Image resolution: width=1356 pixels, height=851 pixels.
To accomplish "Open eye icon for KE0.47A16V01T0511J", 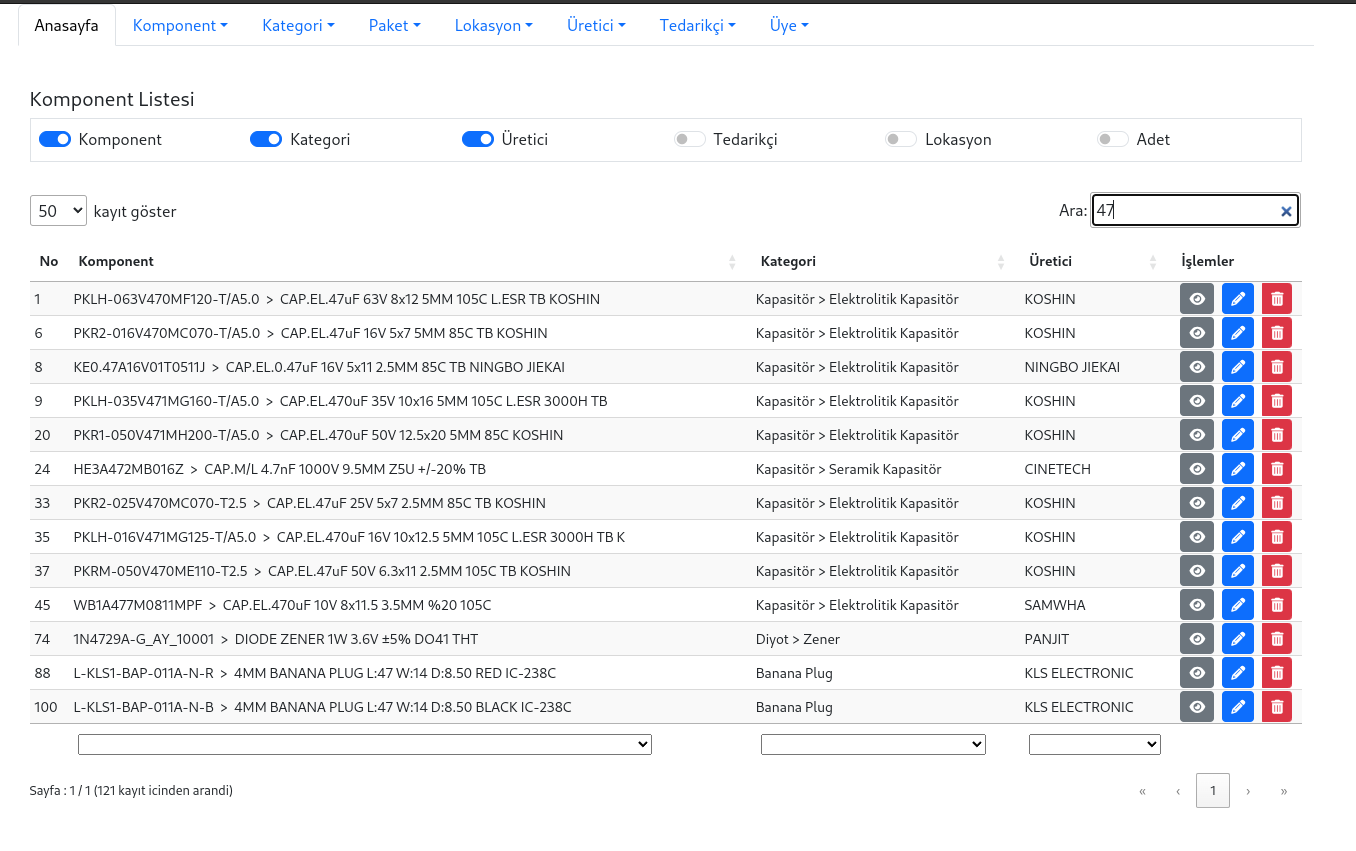I will pyautogui.click(x=1197, y=367).
